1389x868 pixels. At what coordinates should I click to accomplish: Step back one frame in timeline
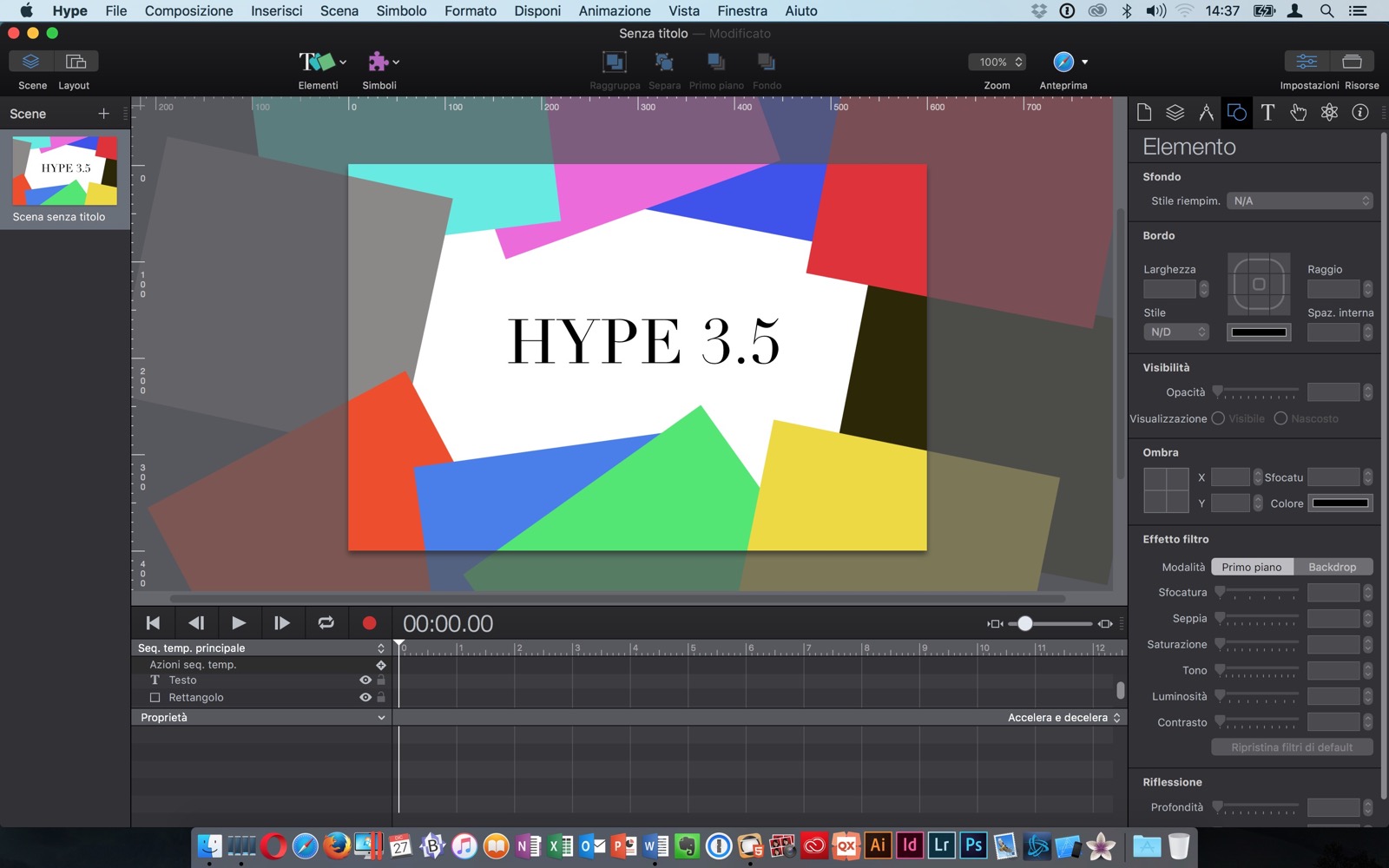196,623
